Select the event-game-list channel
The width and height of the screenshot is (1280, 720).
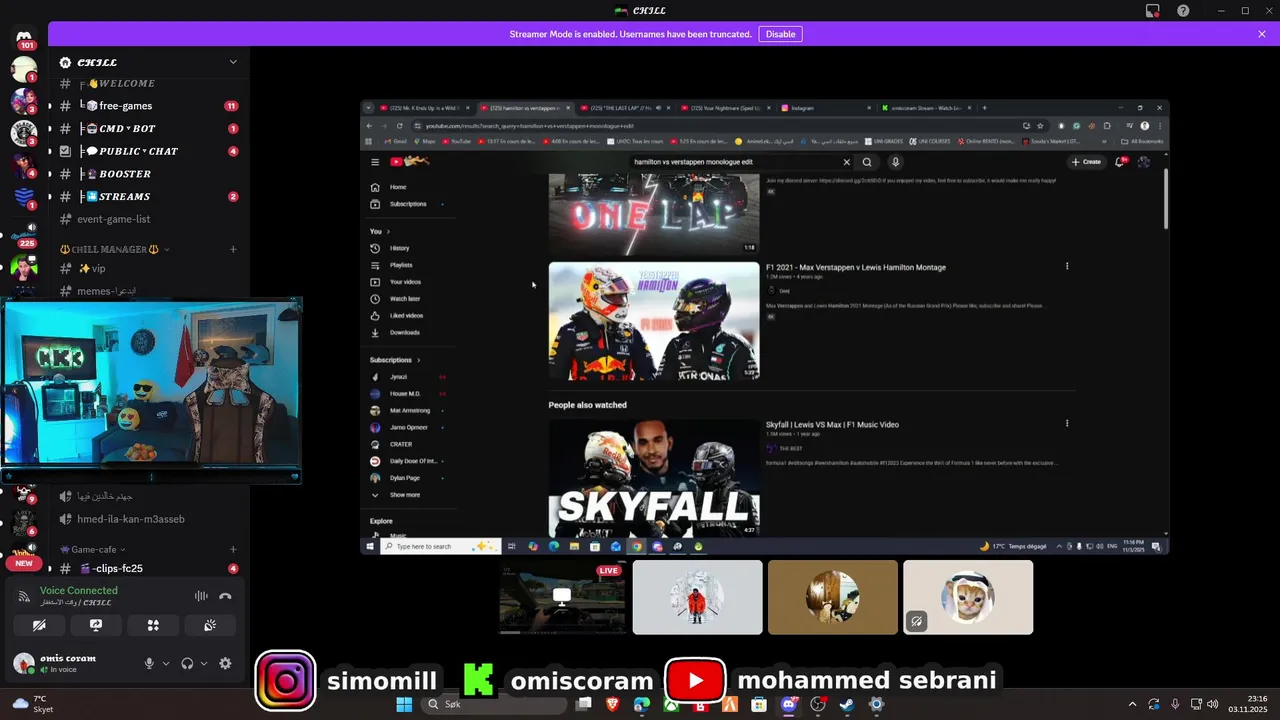[148, 219]
